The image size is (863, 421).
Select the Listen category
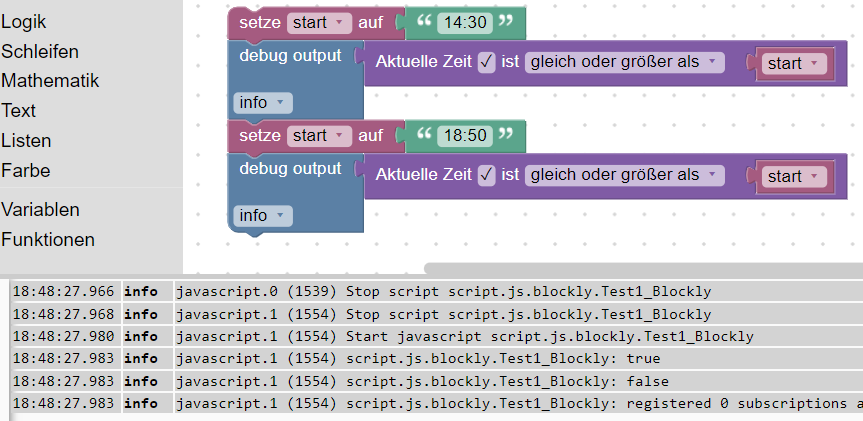click(26, 140)
